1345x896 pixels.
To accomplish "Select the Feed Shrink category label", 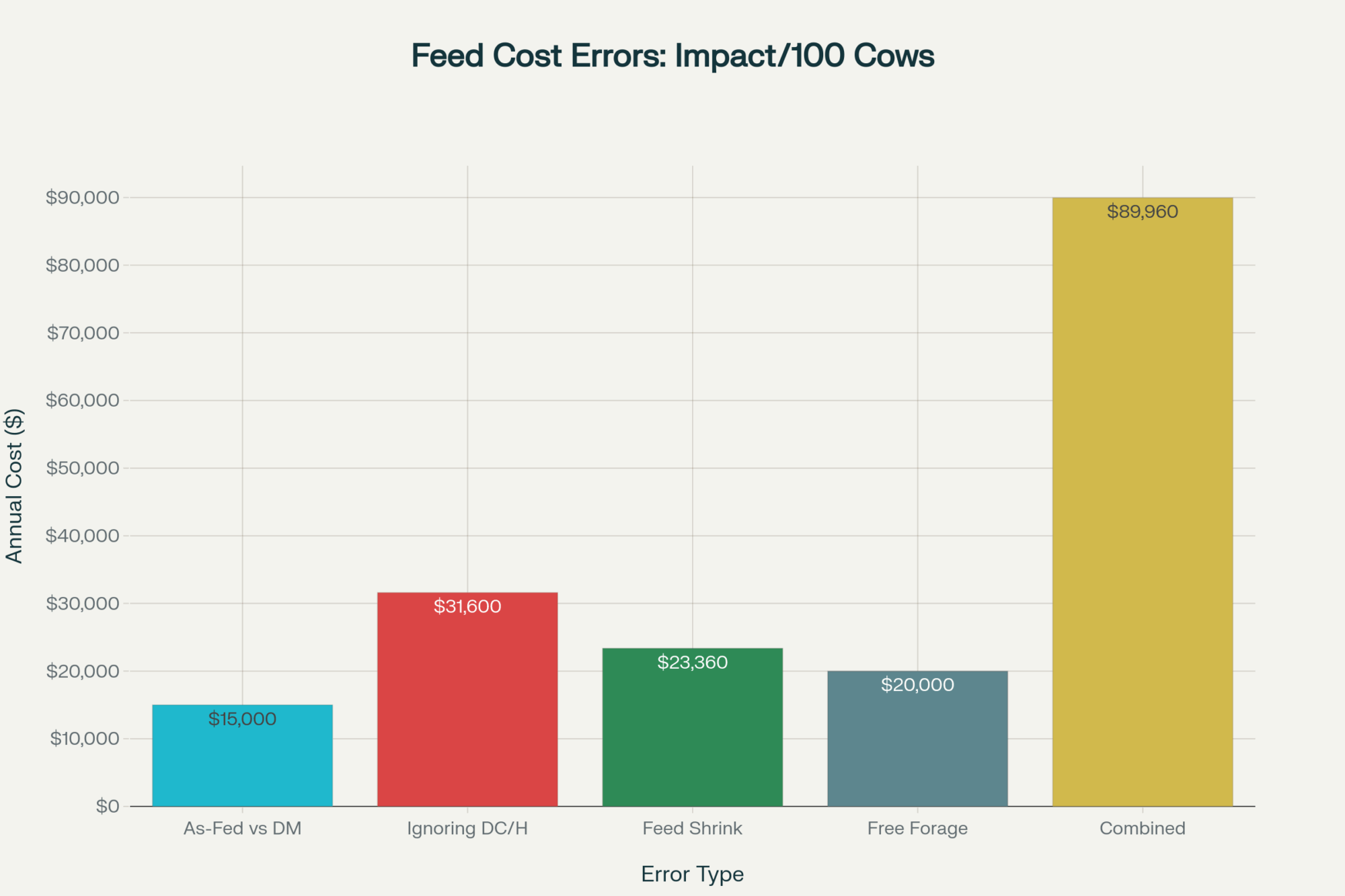I will (x=692, y=828).
